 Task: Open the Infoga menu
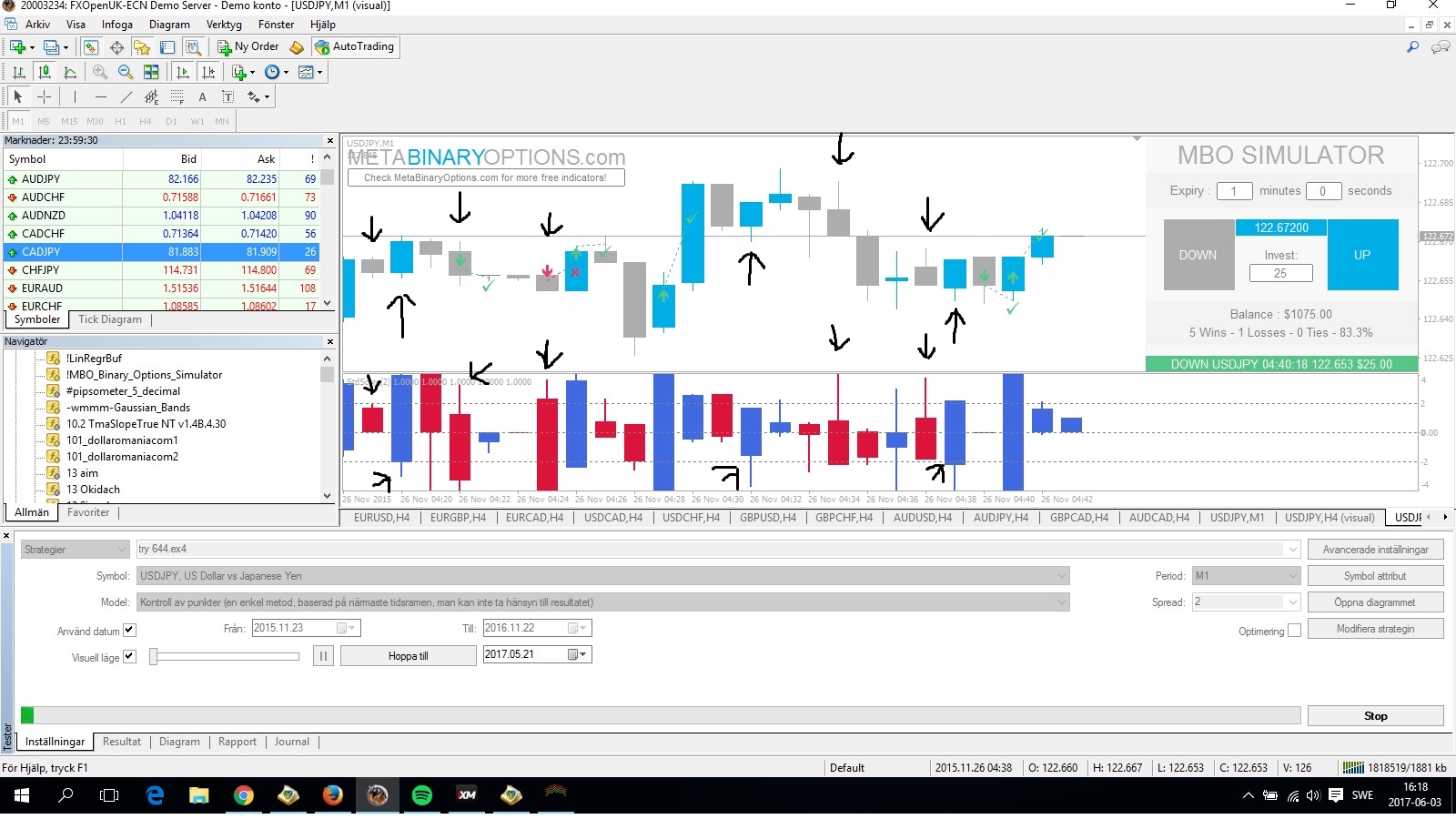click(x=116, y=25)
